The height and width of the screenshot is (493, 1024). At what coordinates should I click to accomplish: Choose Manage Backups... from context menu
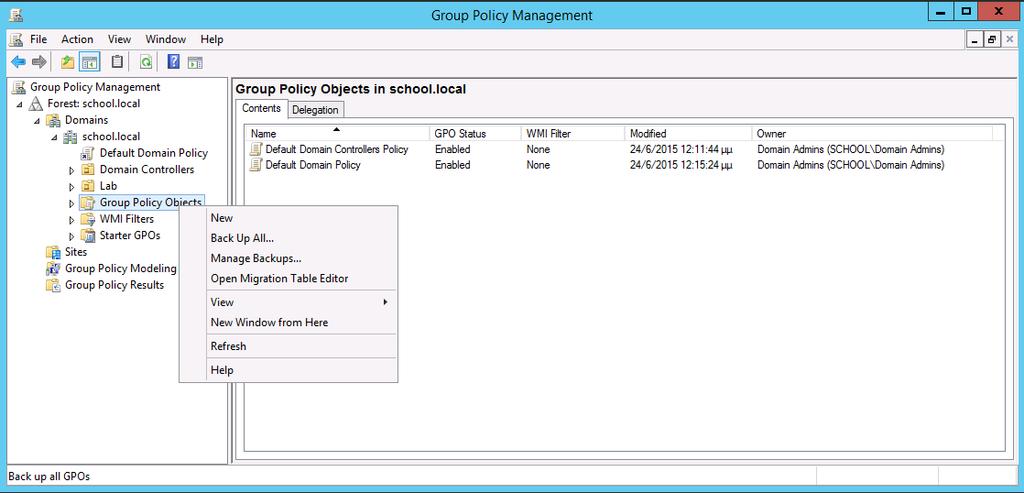click(x=288, y=259)
